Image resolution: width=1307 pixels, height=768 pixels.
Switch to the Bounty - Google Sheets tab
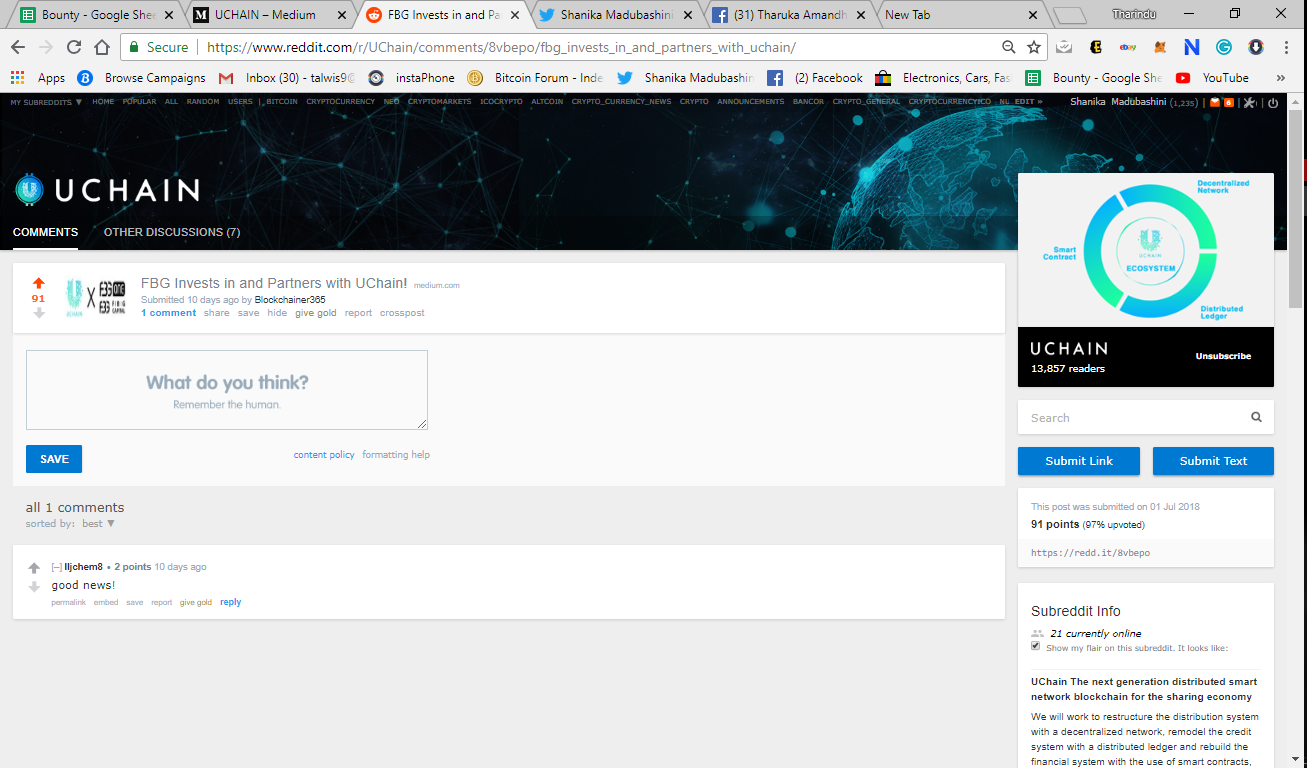[97, 15]
